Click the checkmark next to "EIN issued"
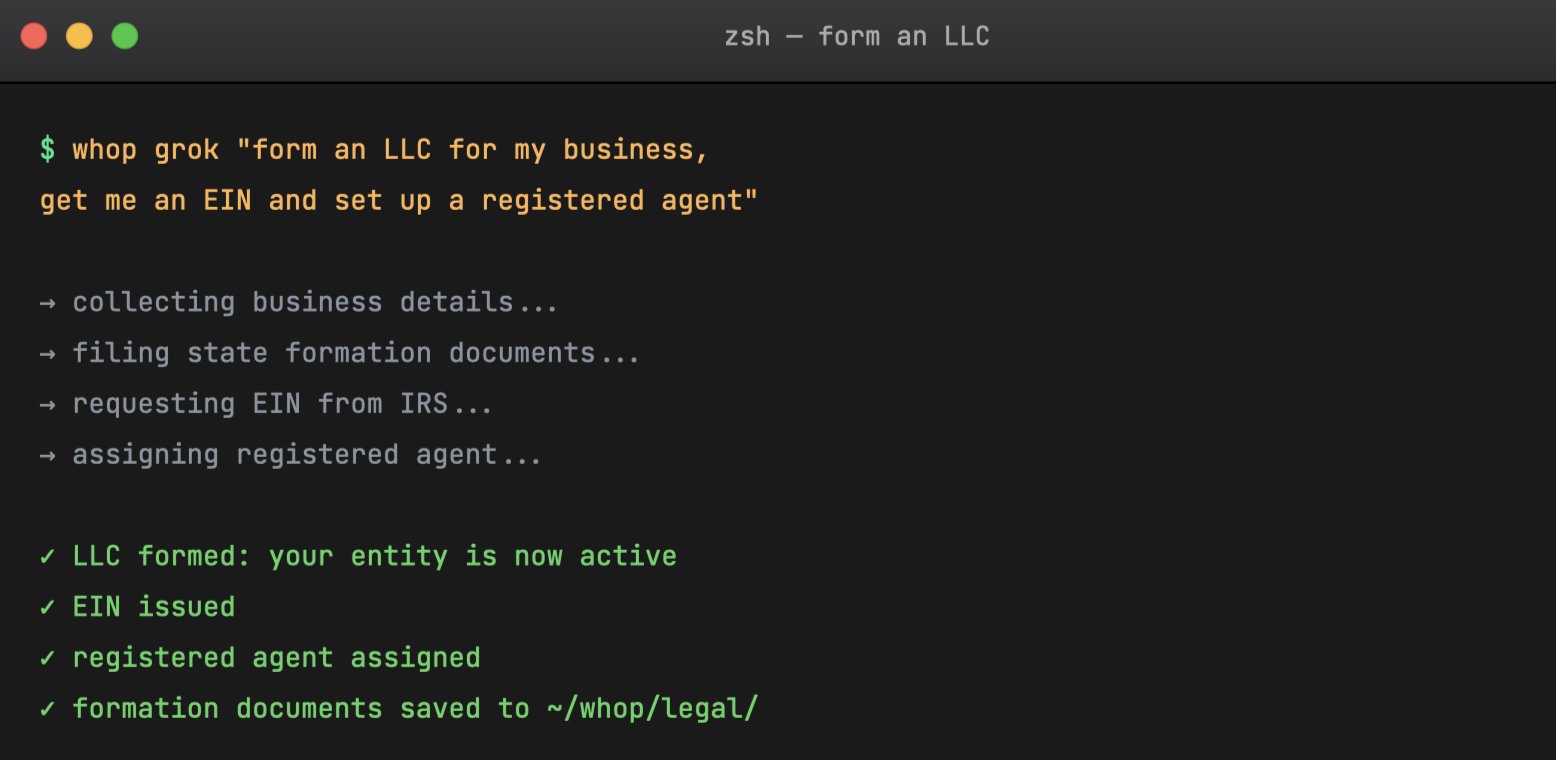The height and width of the screenshot is (760, 1556). pyautogui.click(x=47, y=607)
